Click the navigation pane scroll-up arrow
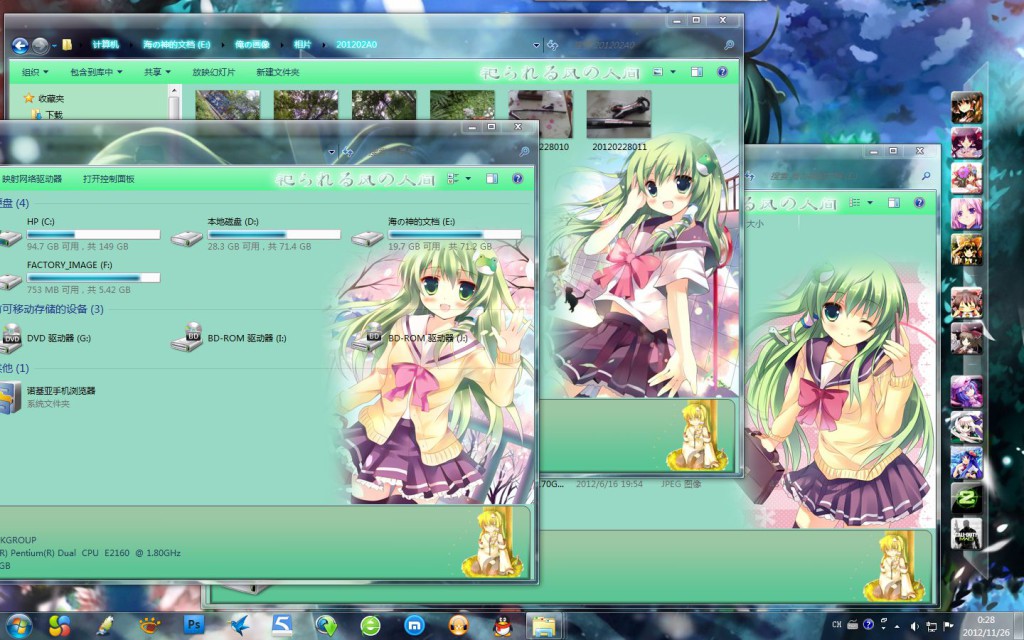Viewport: 1024px width, 640px height. click(x=173, y=91)
